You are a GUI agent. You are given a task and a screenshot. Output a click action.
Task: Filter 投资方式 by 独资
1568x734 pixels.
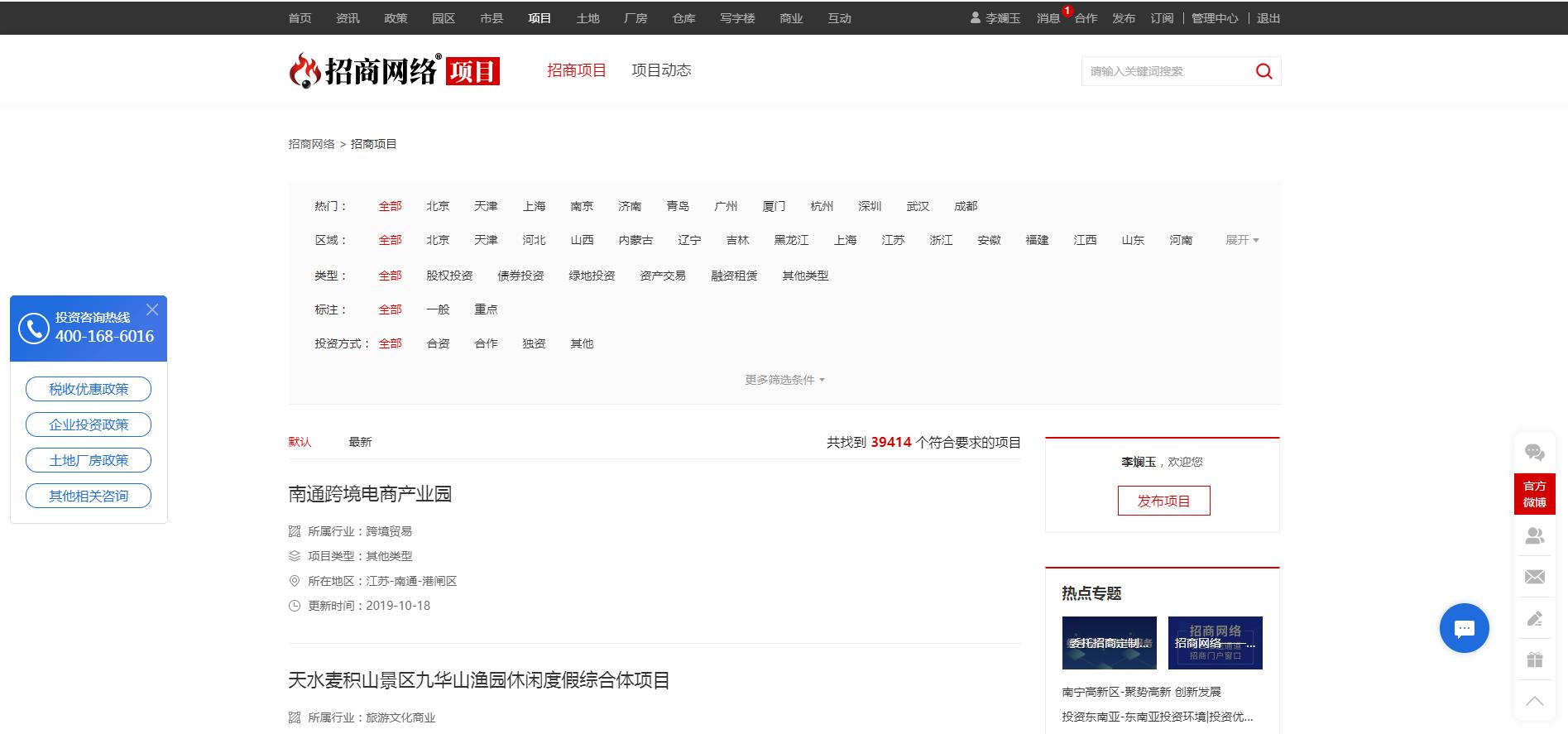[534, 343]
